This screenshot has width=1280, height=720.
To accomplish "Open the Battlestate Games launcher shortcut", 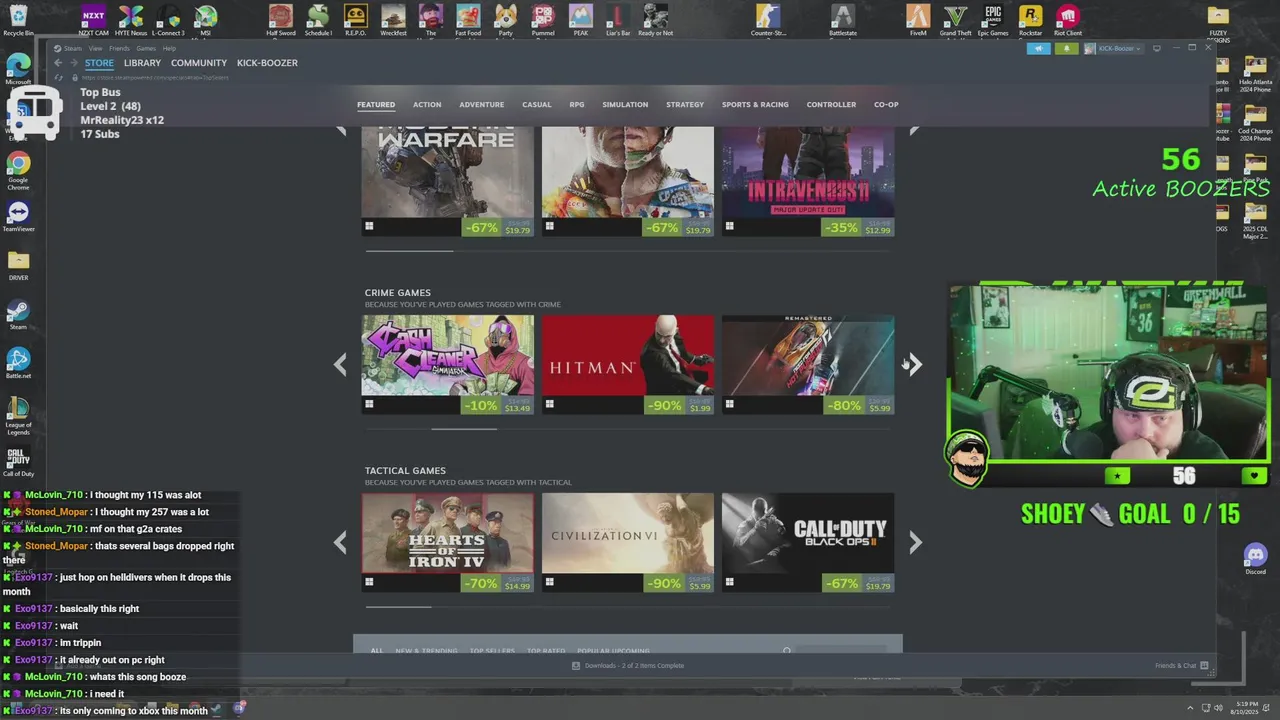I will pyautogui.click(x=843, y=19).
